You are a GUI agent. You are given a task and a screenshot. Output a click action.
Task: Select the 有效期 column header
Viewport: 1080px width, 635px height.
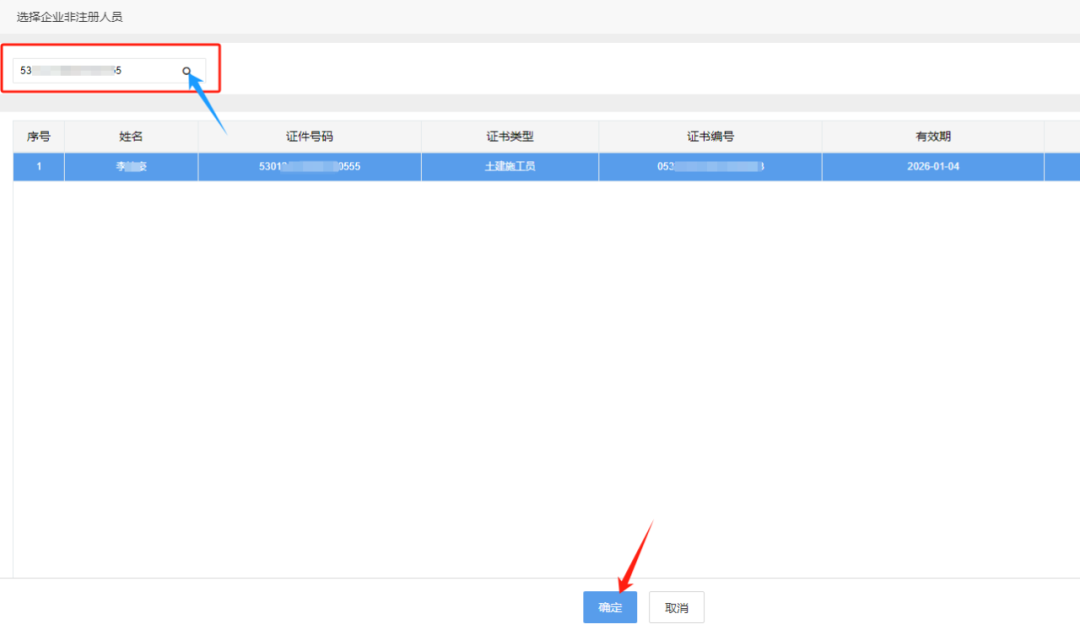pos(933,136)
